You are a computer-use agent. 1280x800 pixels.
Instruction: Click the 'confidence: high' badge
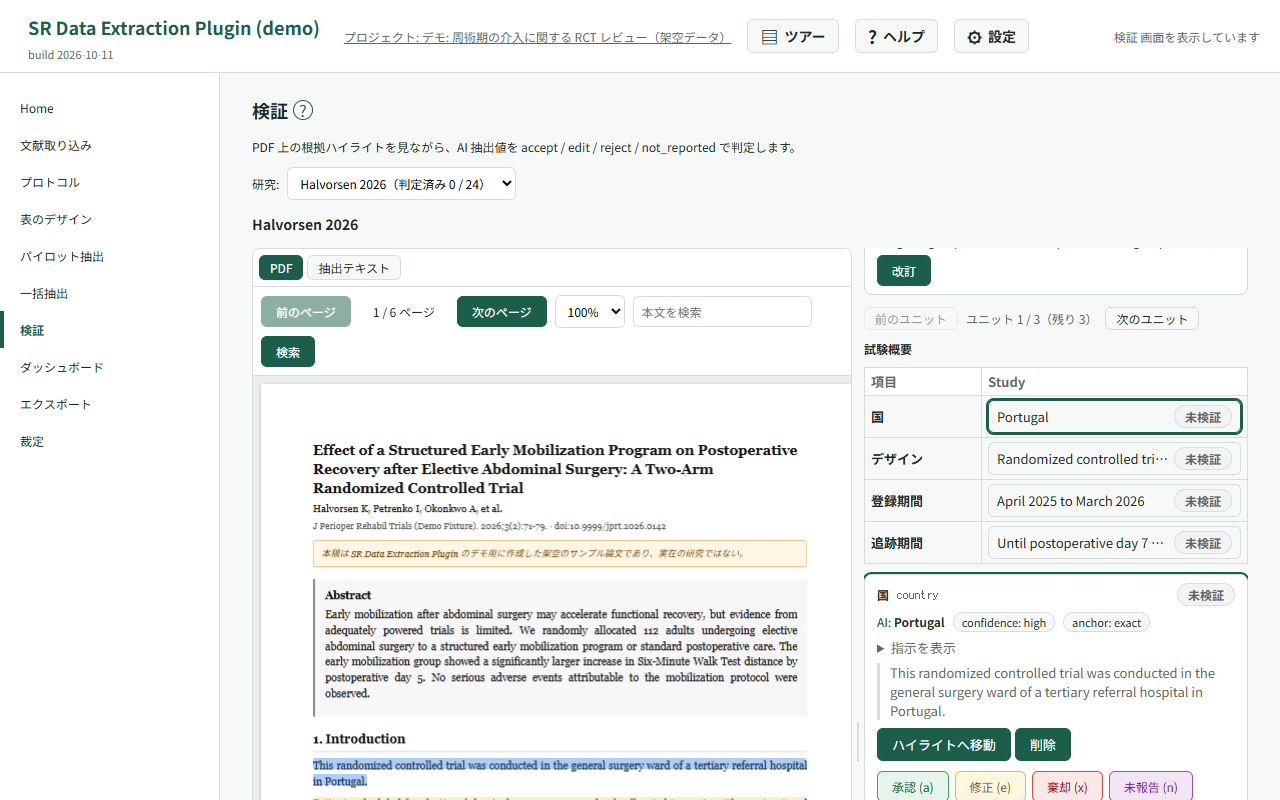click(x=1004, y=623)
